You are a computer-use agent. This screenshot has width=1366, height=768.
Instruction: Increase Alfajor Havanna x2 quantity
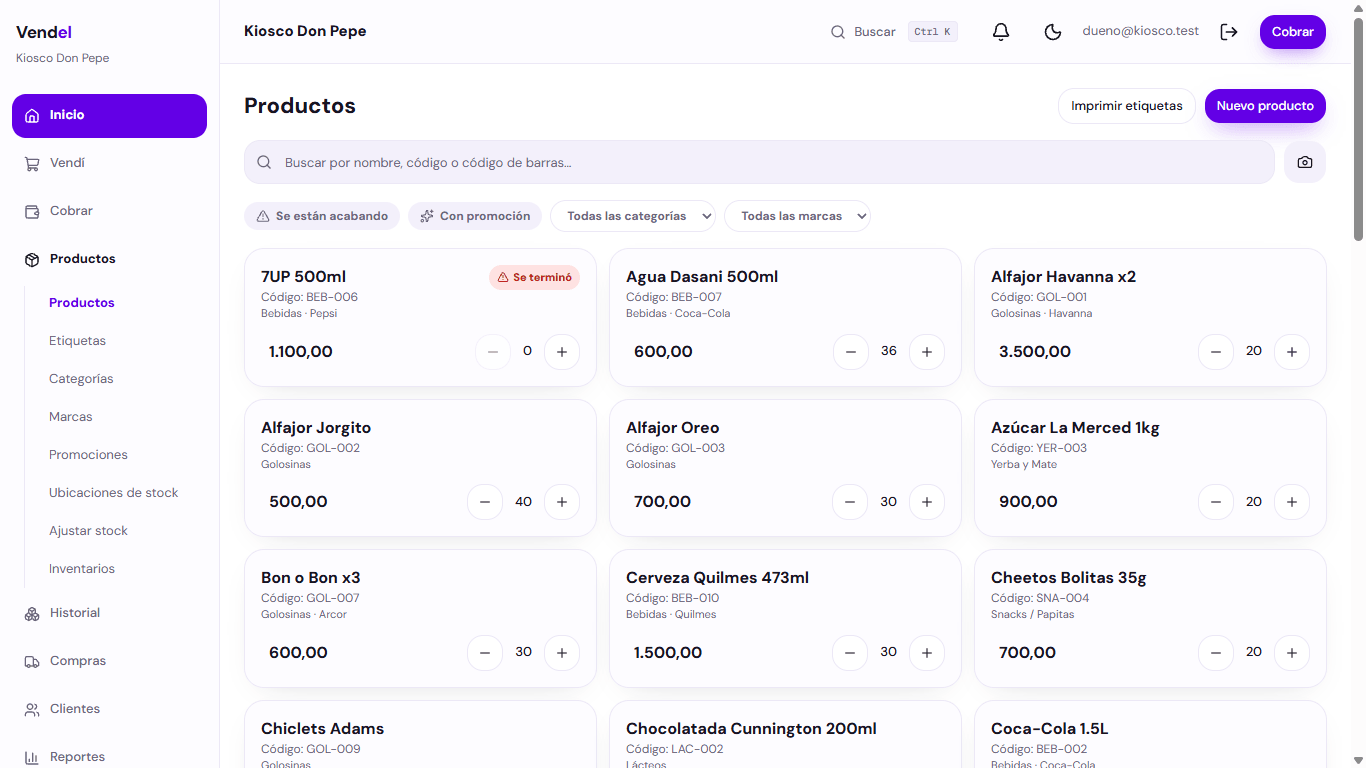click(1292, 352)
